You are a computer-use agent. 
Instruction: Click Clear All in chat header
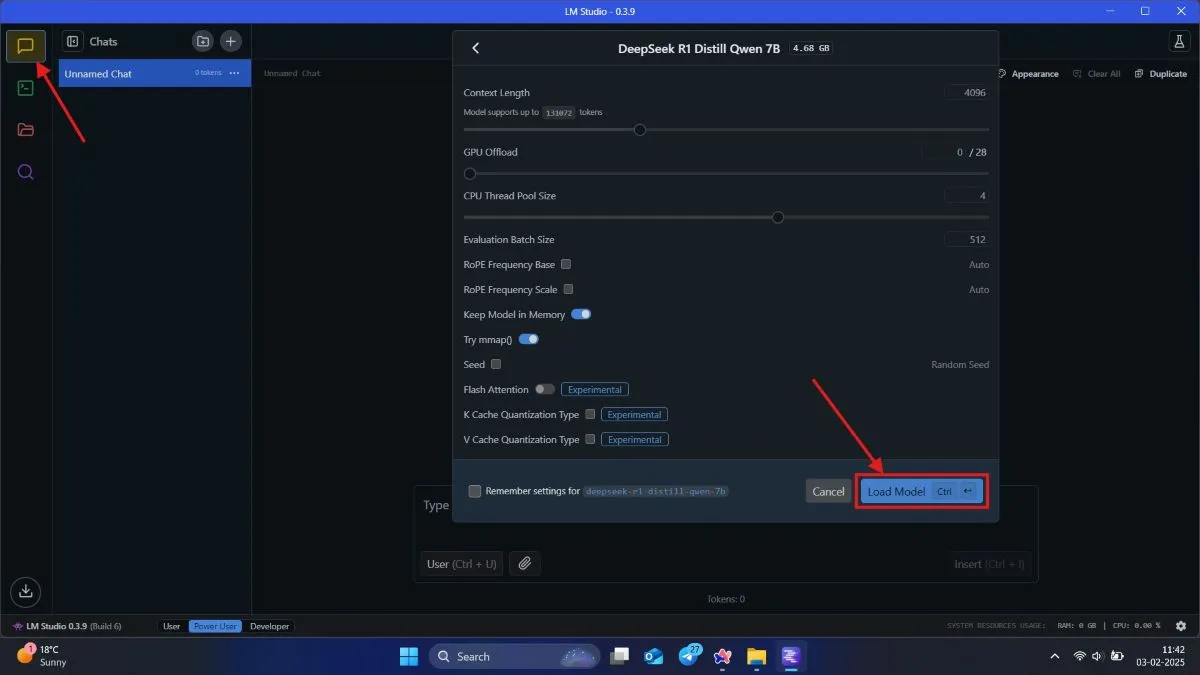(1097, 74)
